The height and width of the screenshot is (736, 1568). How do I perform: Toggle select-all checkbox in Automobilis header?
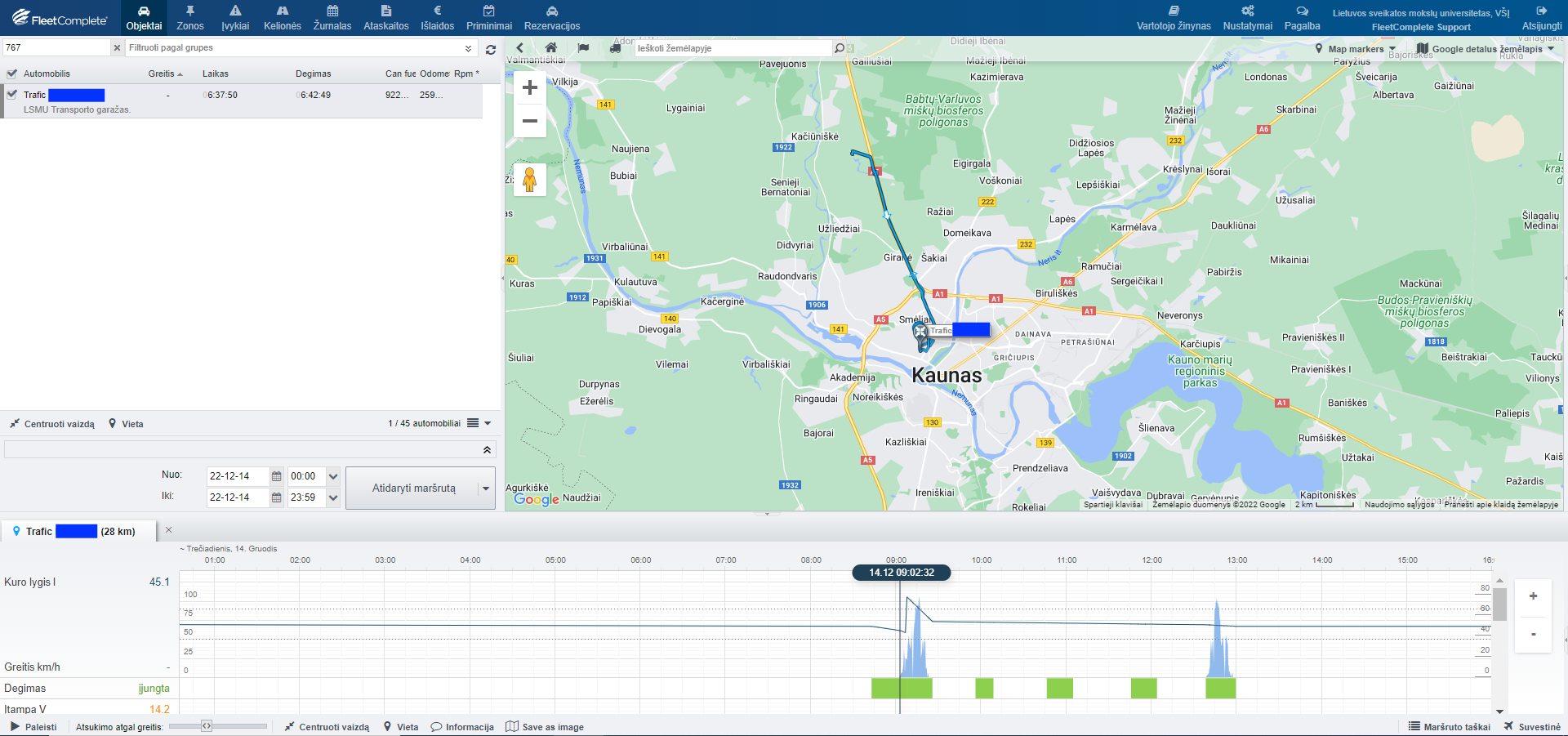click(x=11, y=74)
